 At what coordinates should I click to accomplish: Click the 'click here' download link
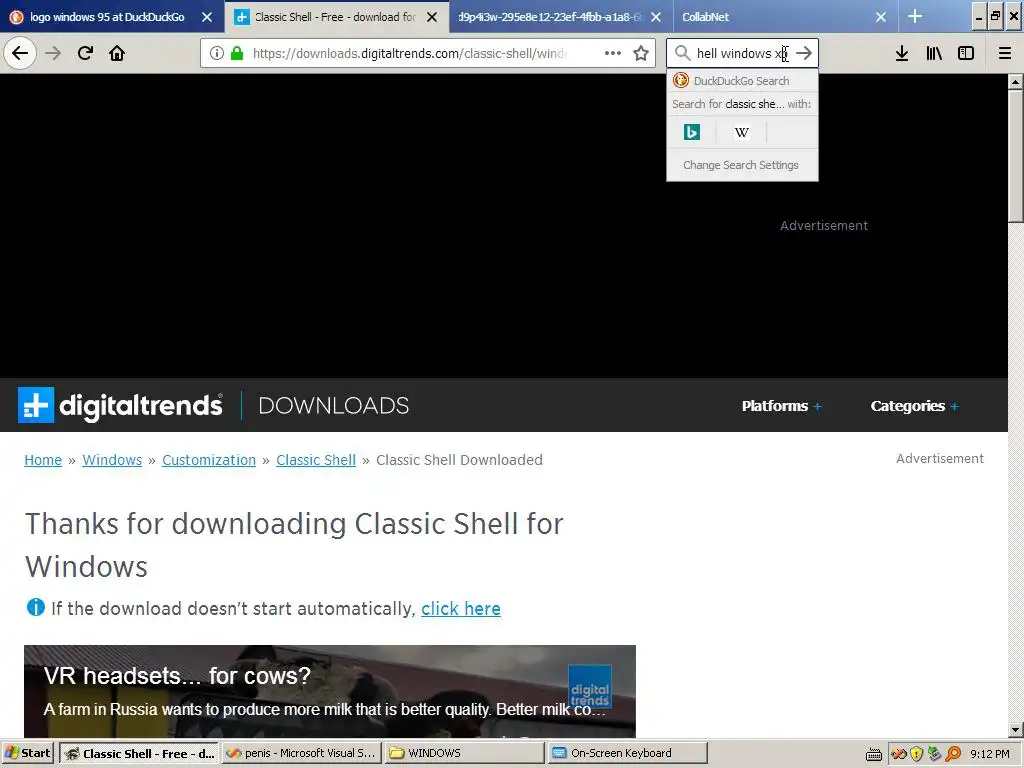[461, 609]
